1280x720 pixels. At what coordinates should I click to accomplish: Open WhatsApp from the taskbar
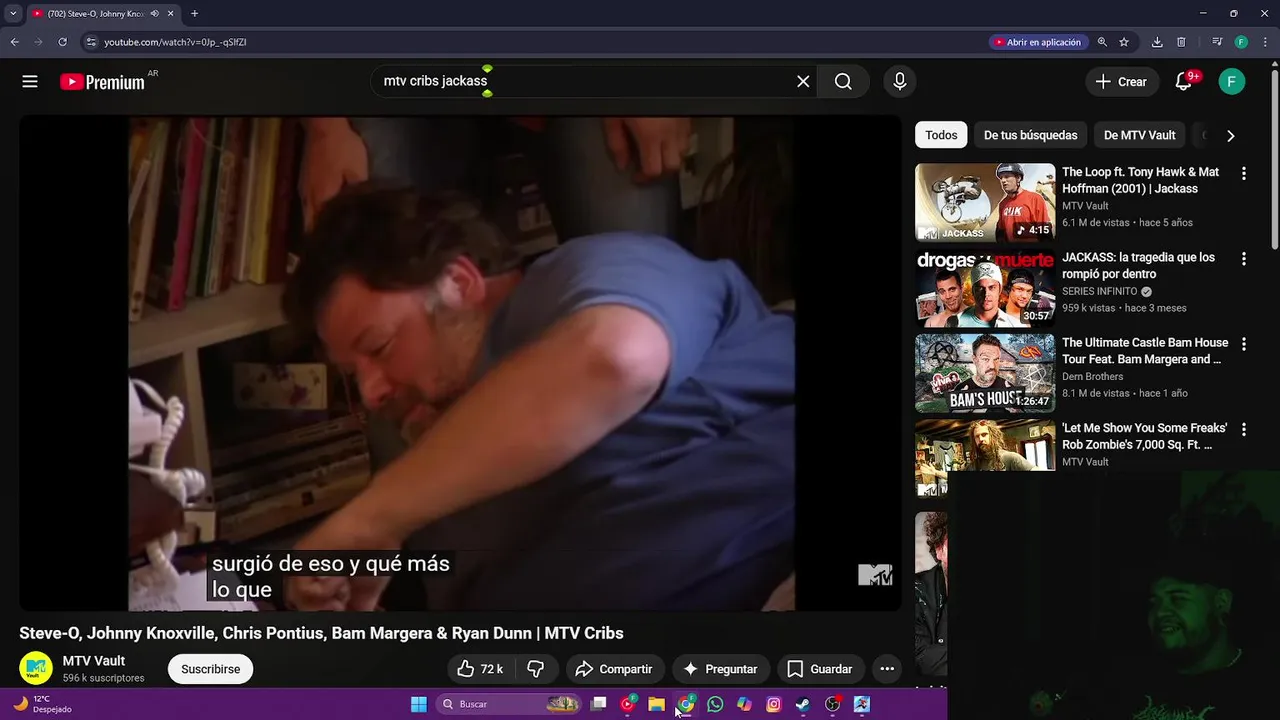(x=715, y=704)
